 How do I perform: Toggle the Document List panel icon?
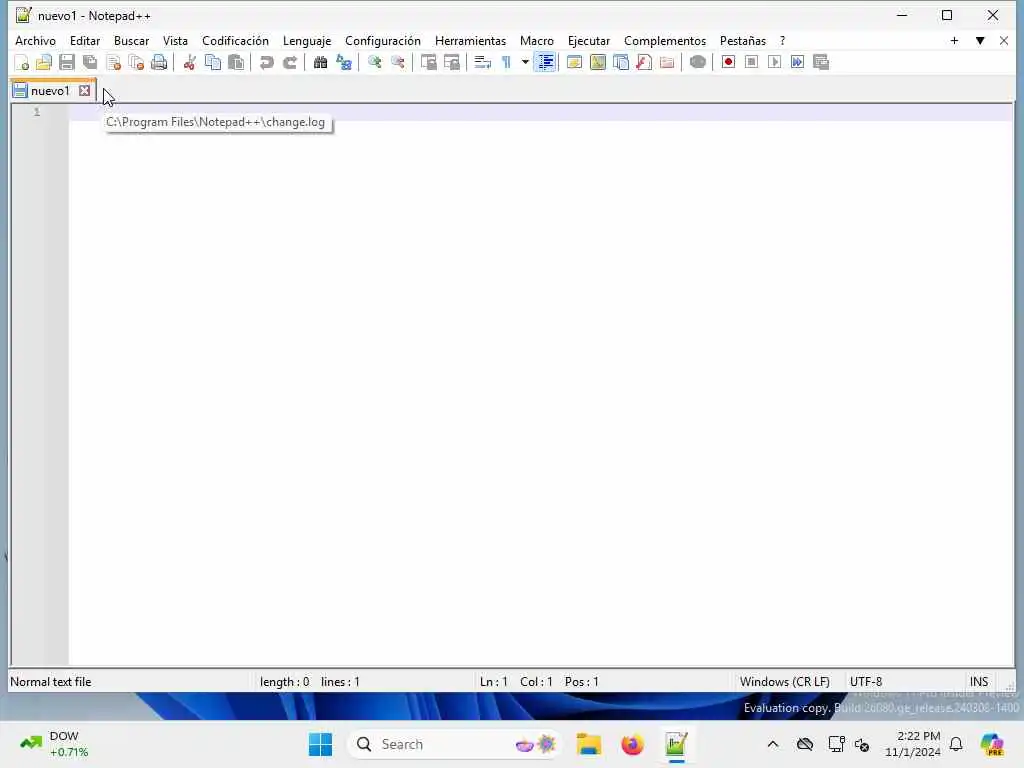621,63
